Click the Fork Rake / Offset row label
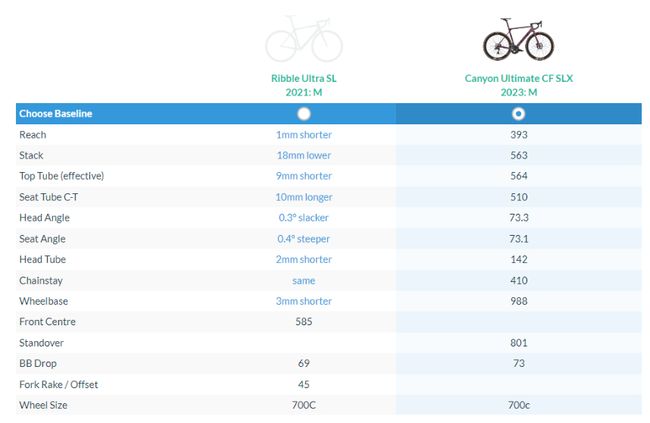Image resolution: width=650 pixels, height=423 pixels. click(x=59, y=385)
